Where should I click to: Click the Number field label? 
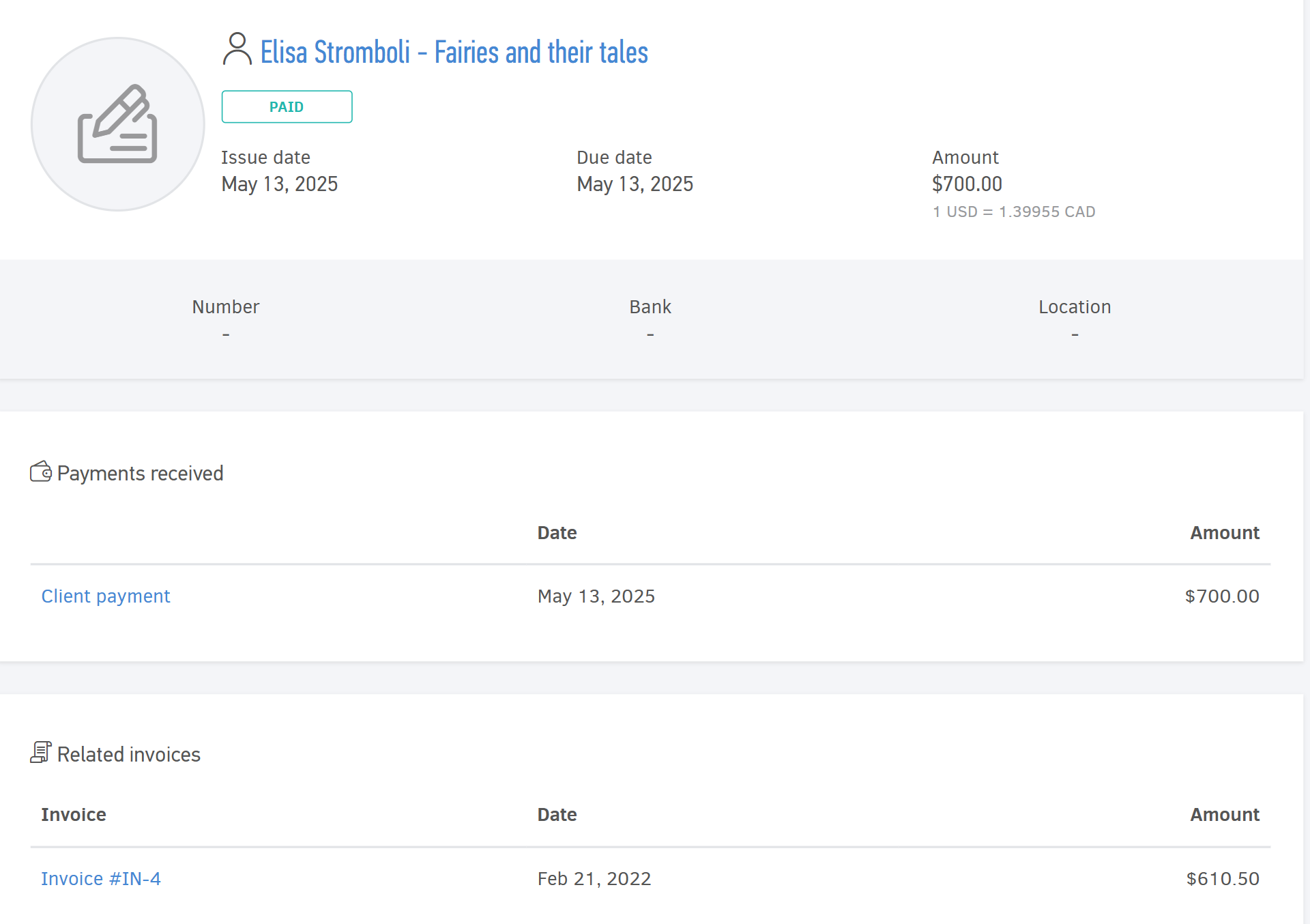[x=226, y=307]
